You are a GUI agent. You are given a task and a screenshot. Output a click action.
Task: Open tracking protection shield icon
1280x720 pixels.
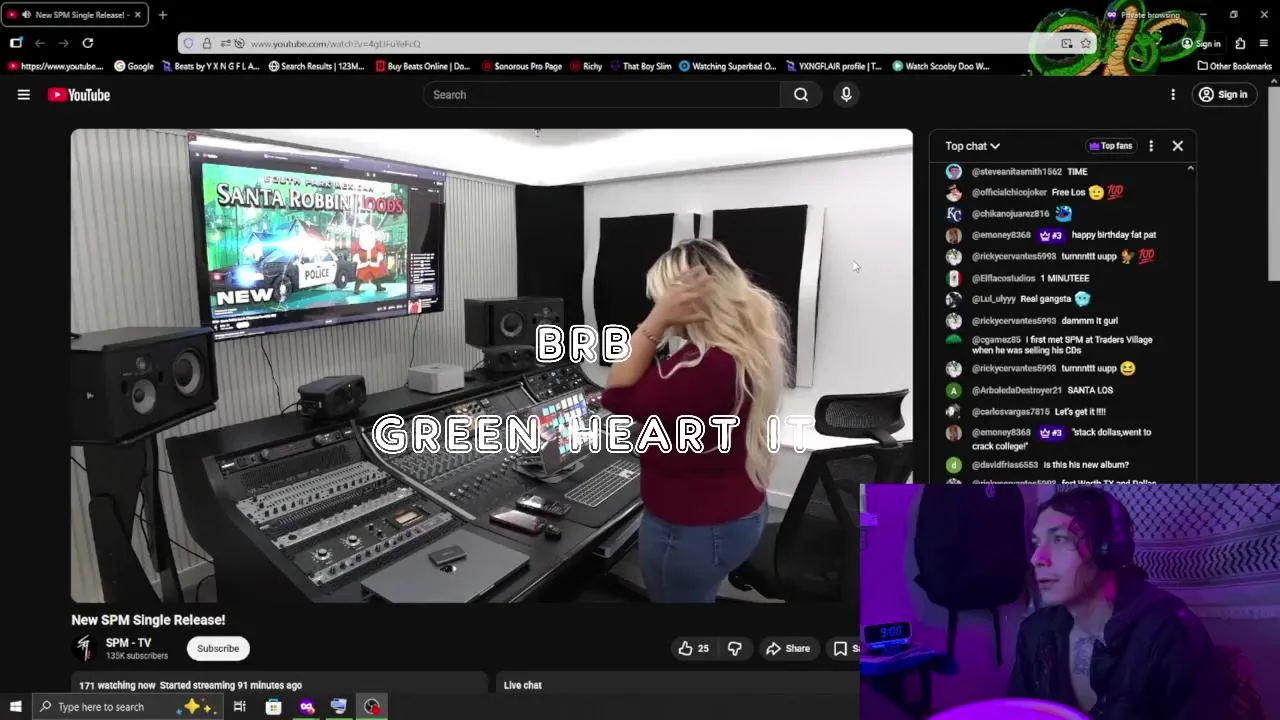187,43
